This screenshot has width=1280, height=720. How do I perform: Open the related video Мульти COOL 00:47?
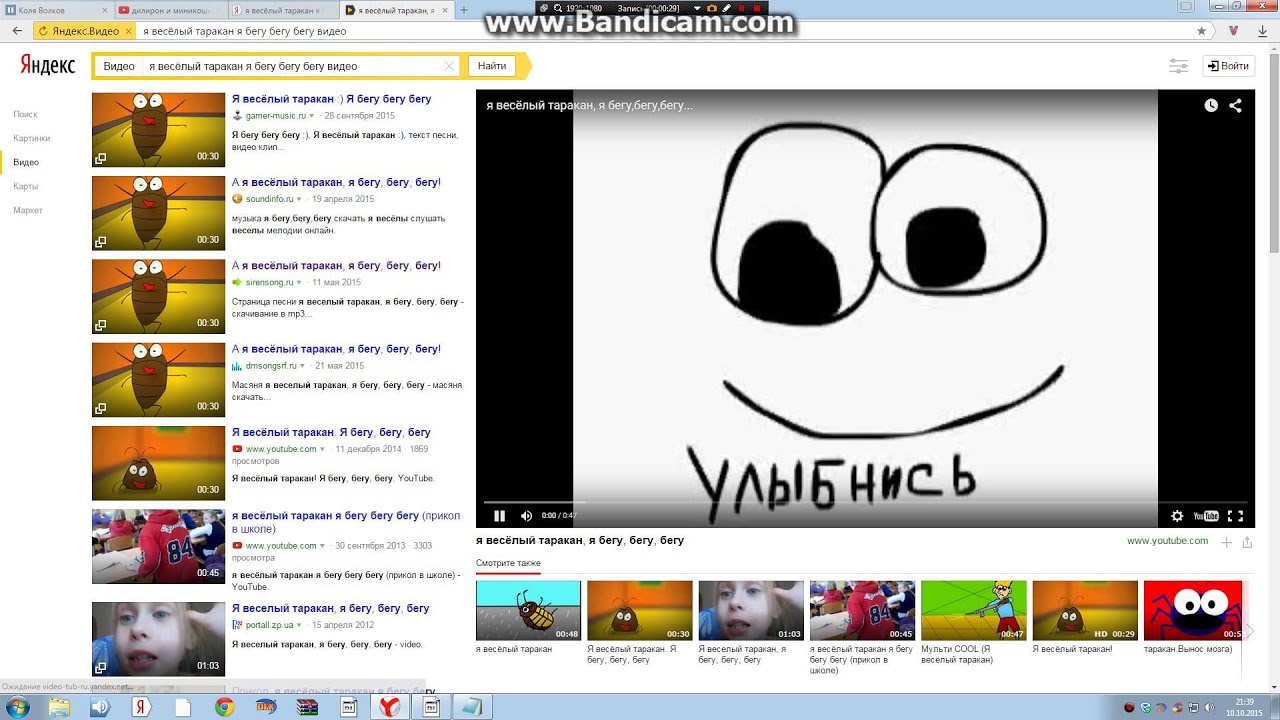click(973, 610)
